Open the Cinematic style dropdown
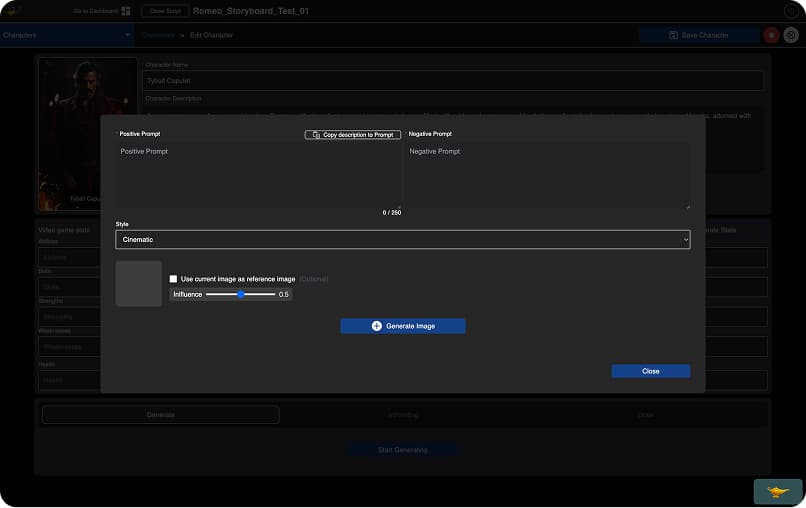The width and height of the screenshot is (806, 508). point(403,240)
